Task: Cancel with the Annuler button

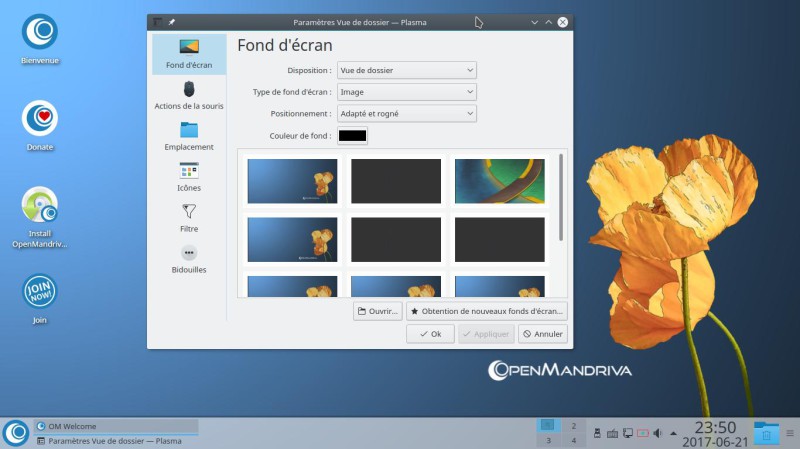Action: 543,334
